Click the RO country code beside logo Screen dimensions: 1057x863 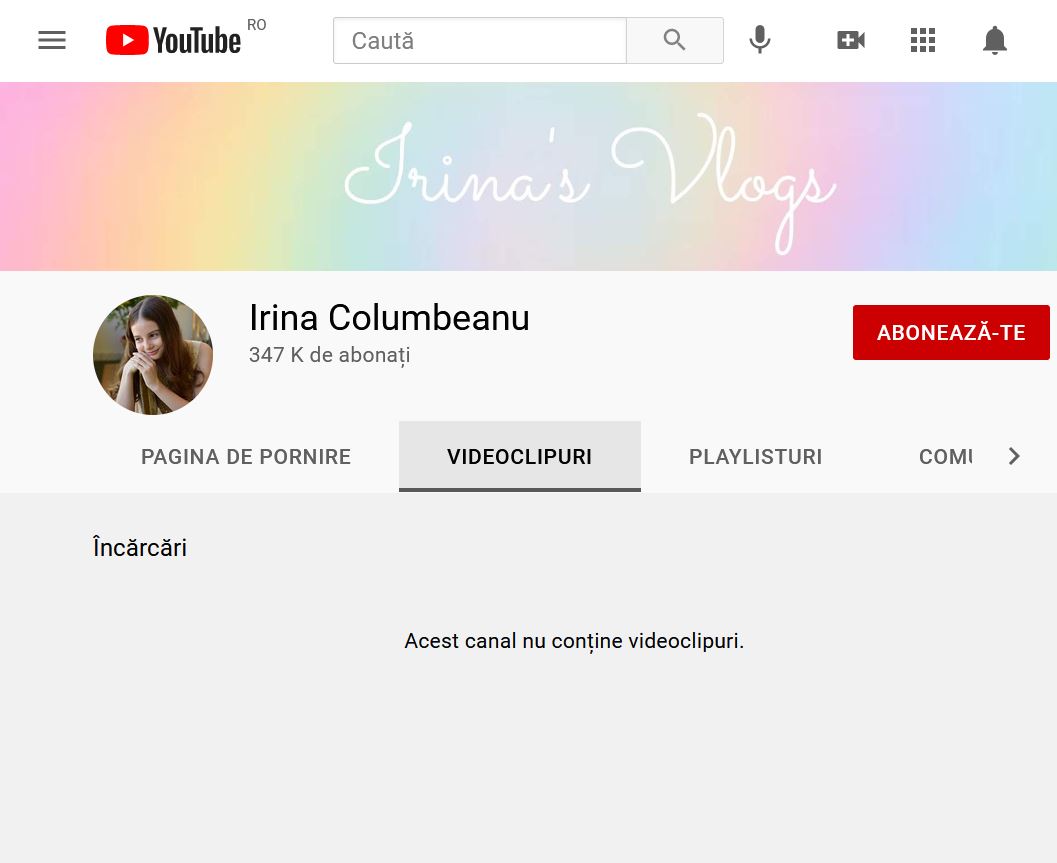click(257, 25)
